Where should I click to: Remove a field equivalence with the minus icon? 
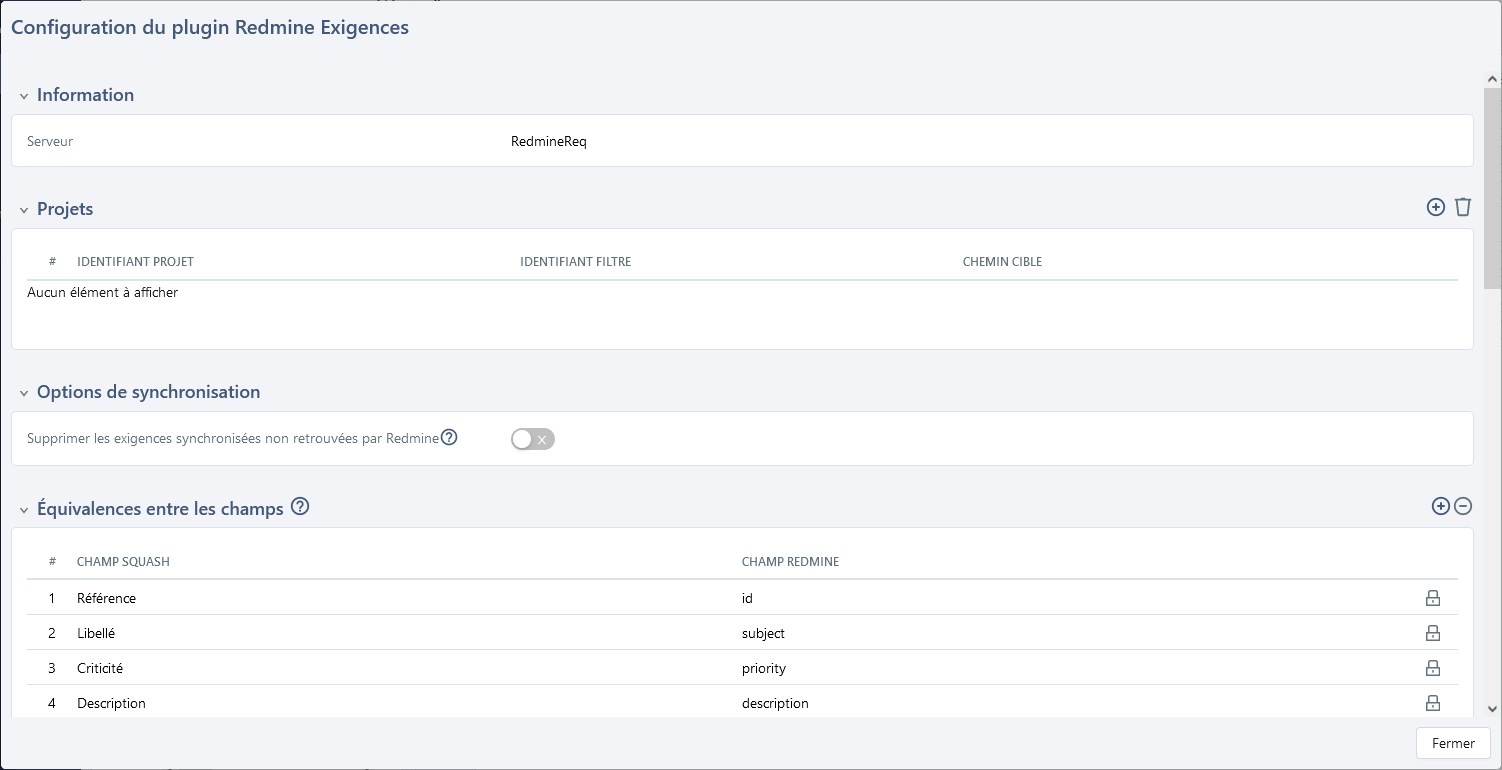click(x=1463, y=506)
